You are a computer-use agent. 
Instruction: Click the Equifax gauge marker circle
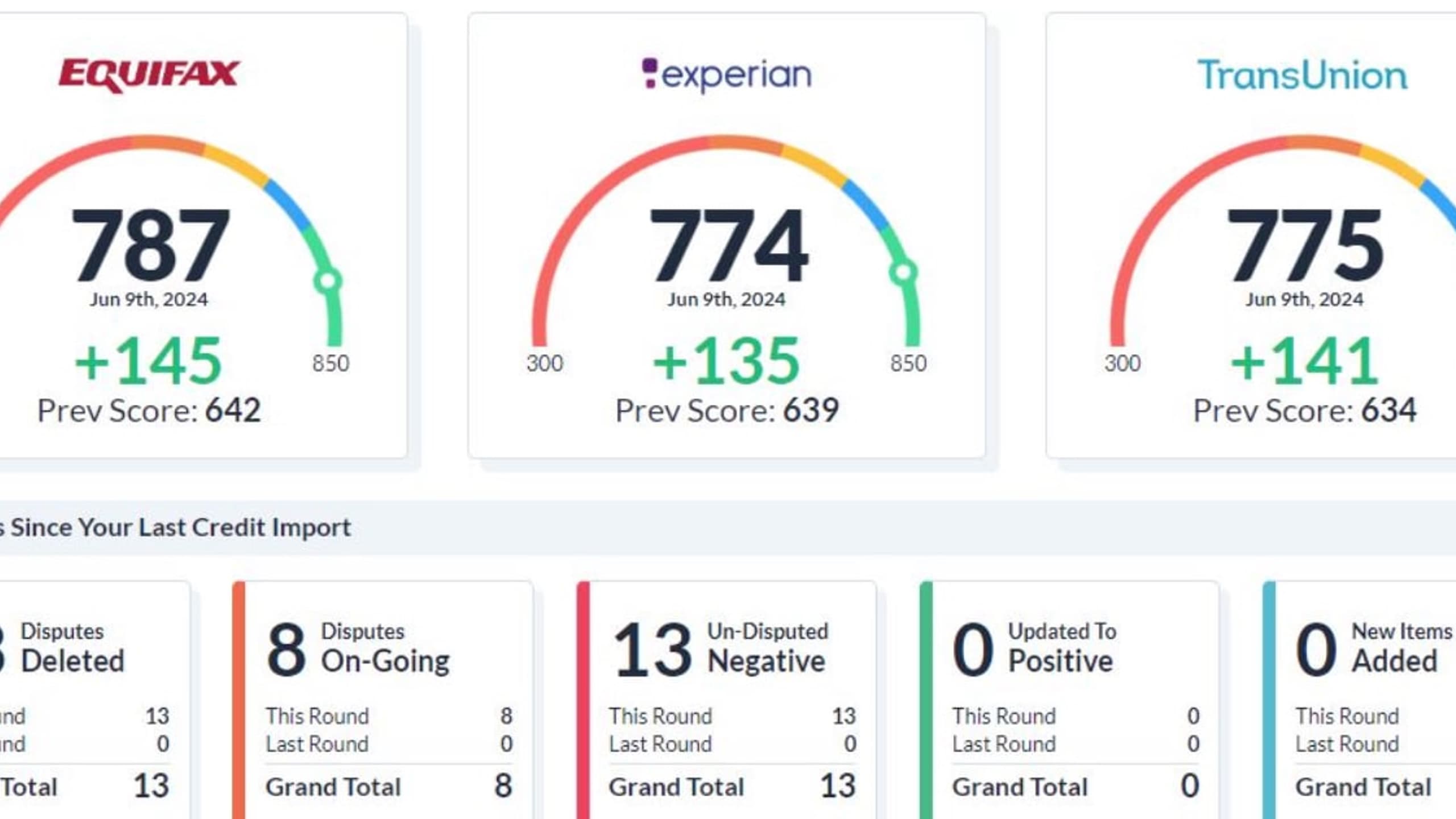click(328, 280)
